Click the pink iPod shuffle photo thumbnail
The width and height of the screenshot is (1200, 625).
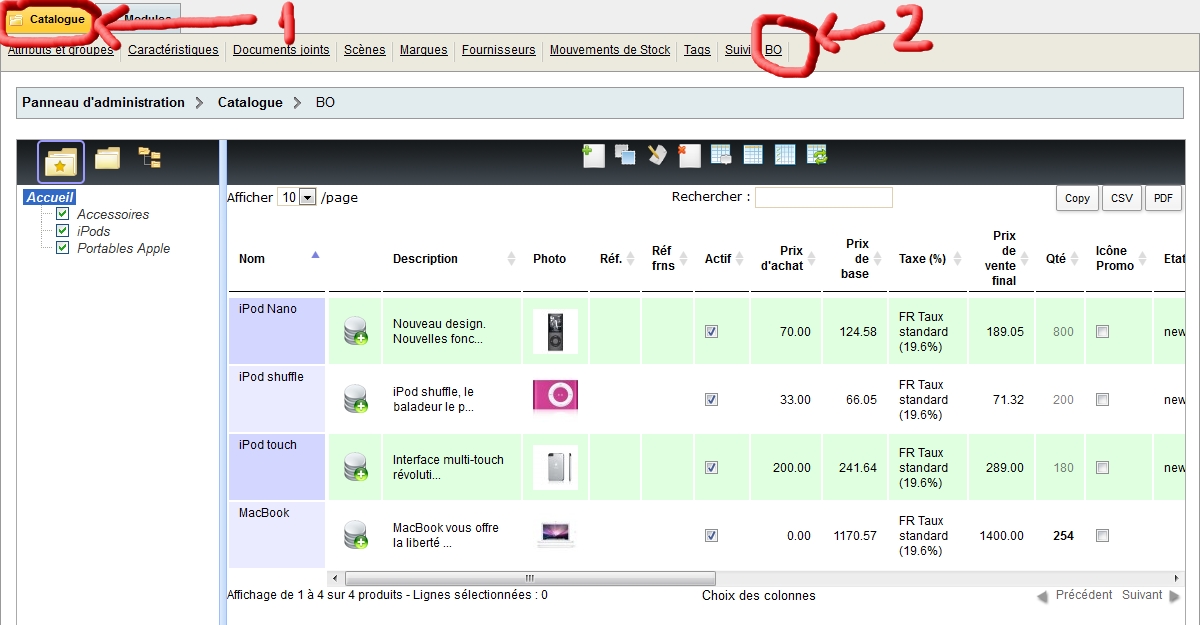[x=555, y=396]
